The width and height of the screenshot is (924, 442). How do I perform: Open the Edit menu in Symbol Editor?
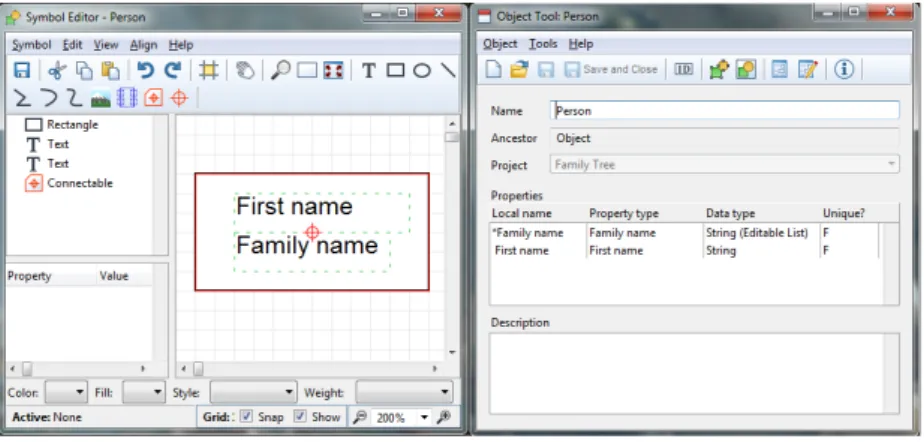pos(72,45)
